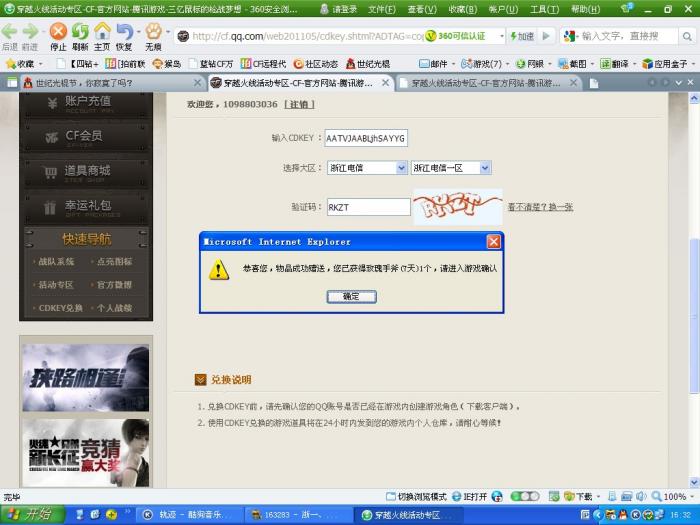Expand the address bar dropdown arrow
This screenshot has height=525, width=700.
click(x=502, y=36)
